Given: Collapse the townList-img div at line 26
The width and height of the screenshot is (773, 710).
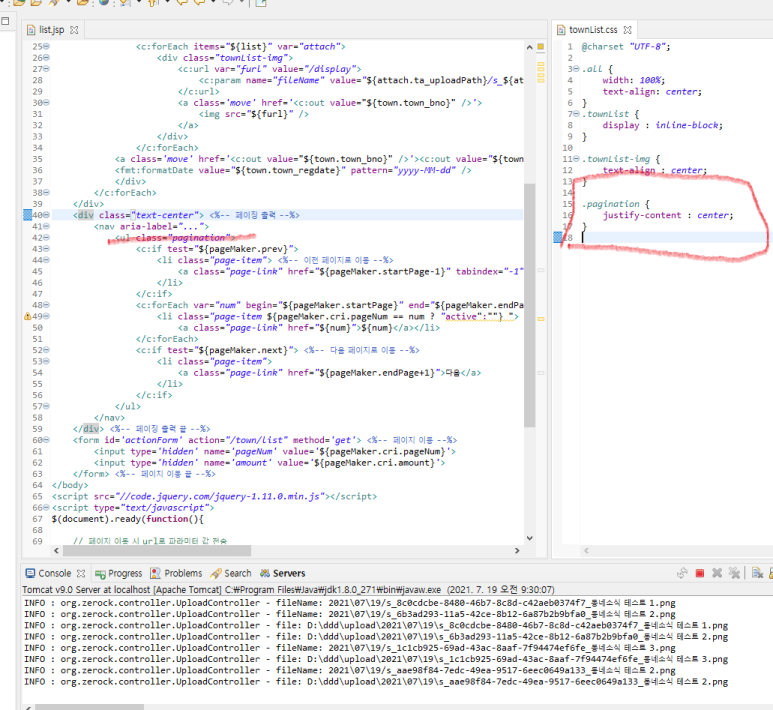Looking at the screenshot, I should [46, 58].
